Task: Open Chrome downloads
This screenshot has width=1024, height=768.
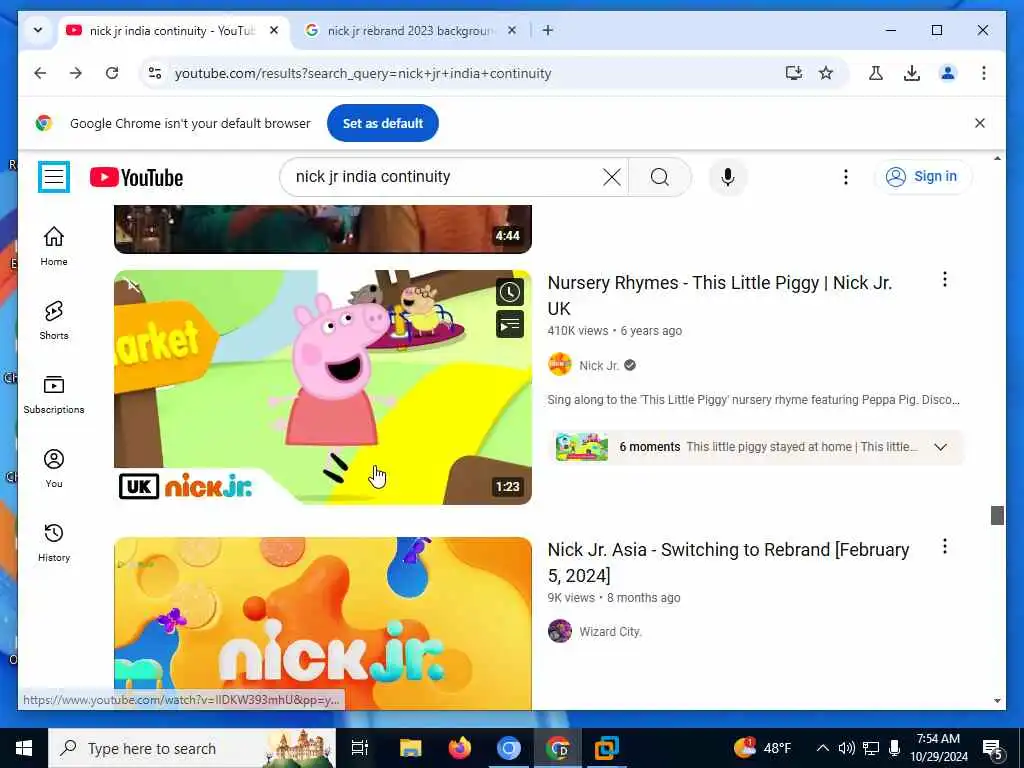Action: click(912, 73)
